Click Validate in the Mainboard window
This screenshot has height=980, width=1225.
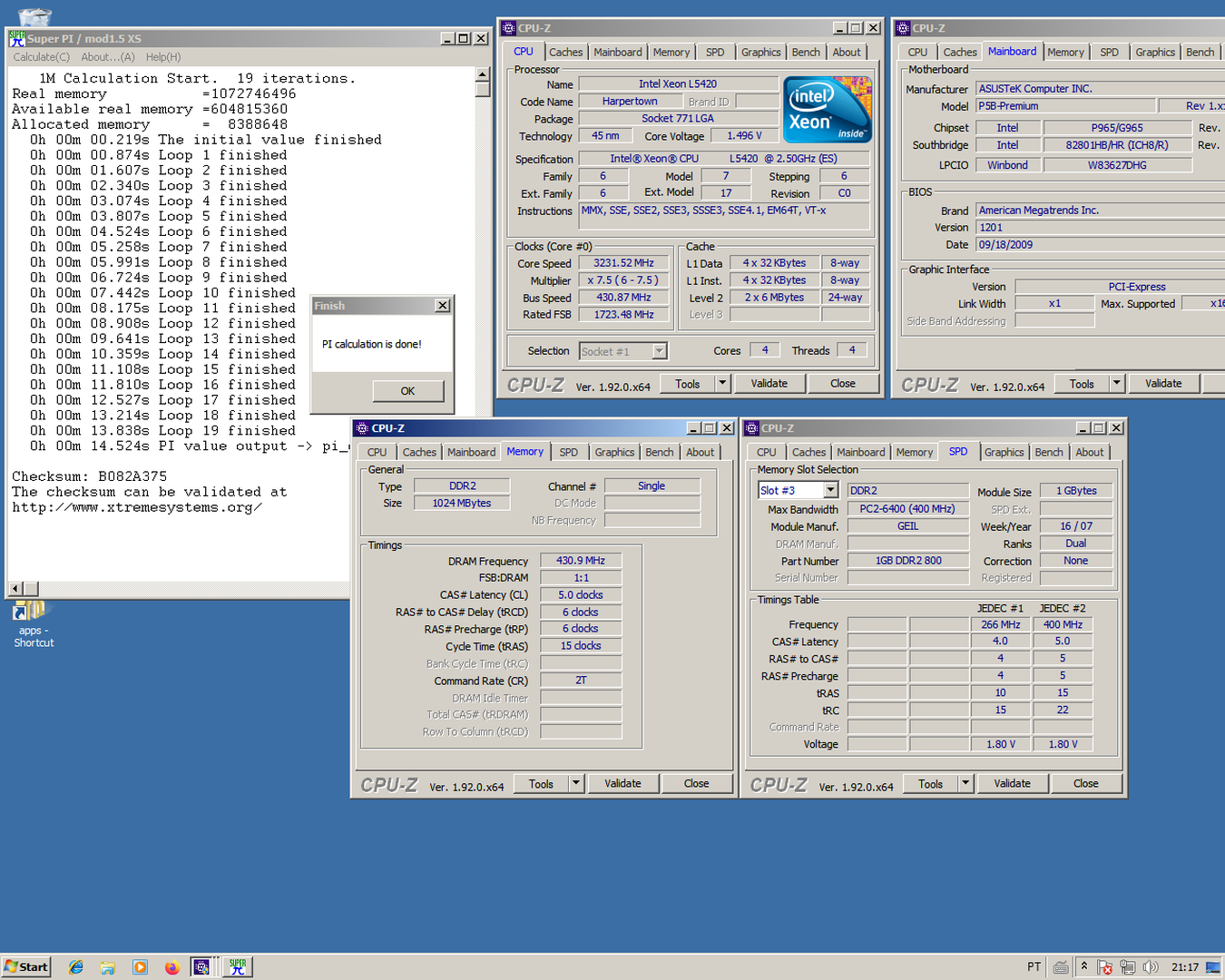[1163, 384]
